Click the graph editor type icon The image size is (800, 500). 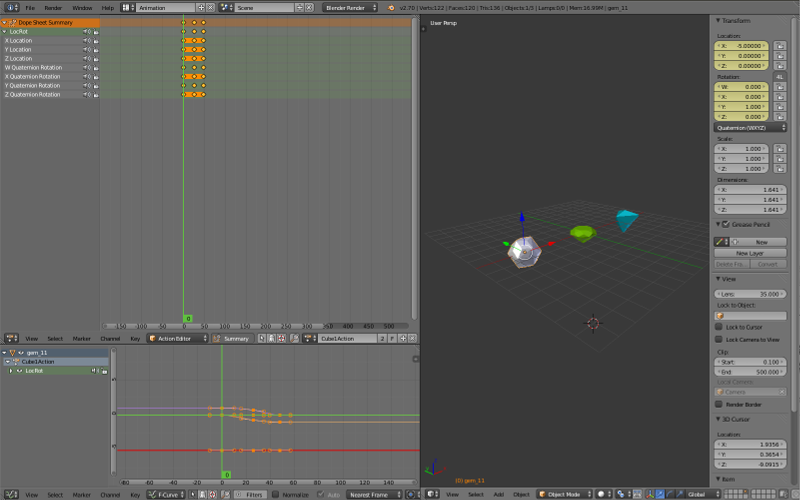[x=11, y=495]
